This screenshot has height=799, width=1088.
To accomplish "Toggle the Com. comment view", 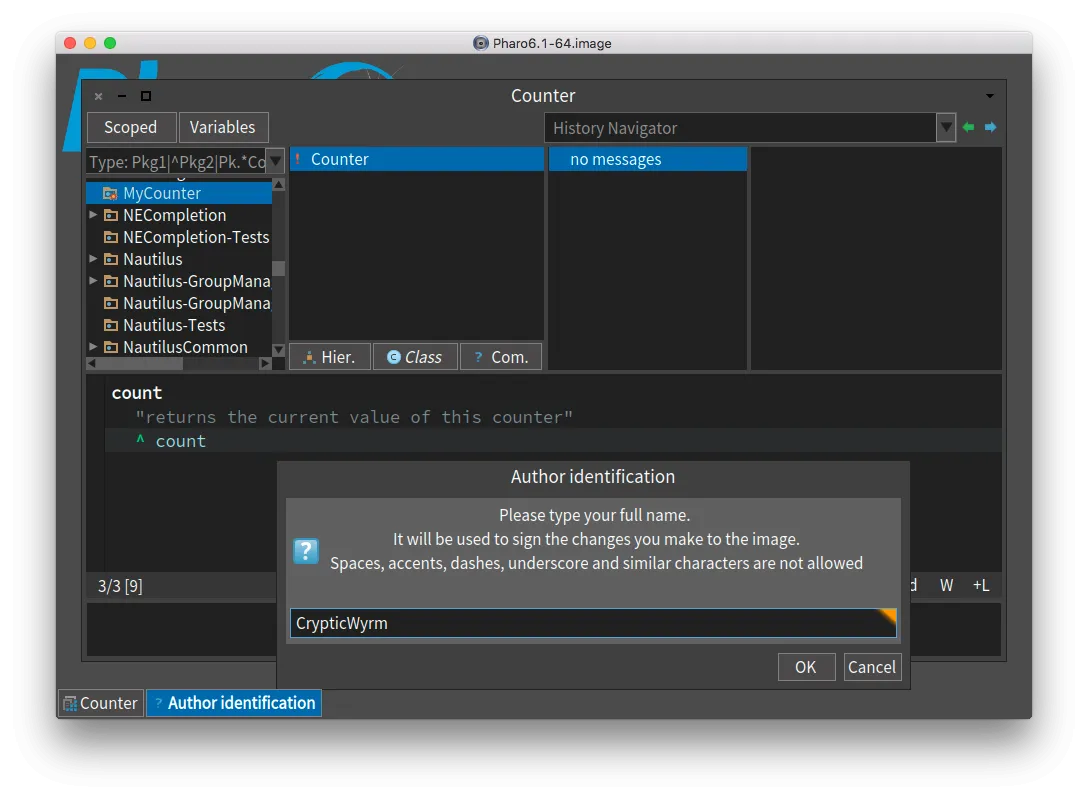I will (x=500, y=356).
